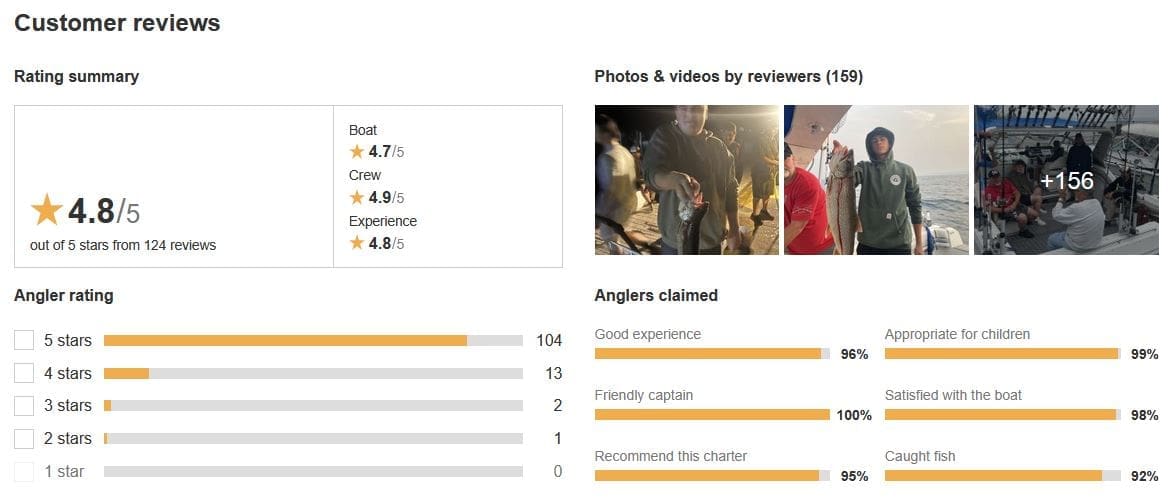Click the Photos & videos by reviewers heading
The image size is (1175, 499).
[728, 76]
